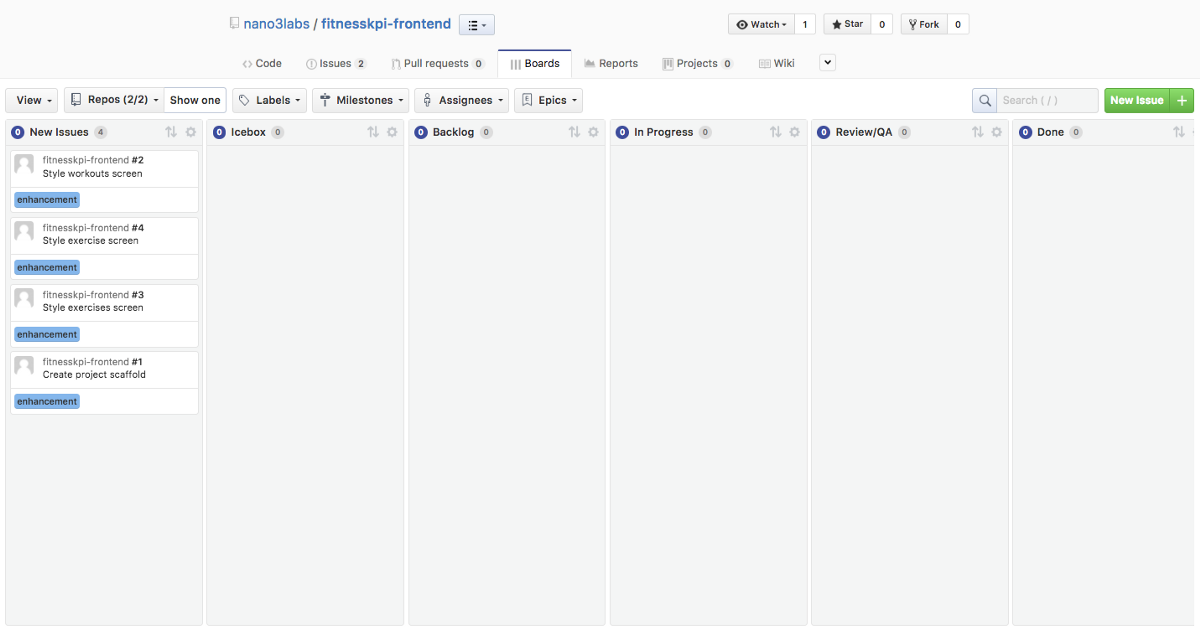Image resolution: width=1200 pixels, height=629 pixels.
Task: Expand the Milestones filter dropdown
Action: tap(361, 100)
